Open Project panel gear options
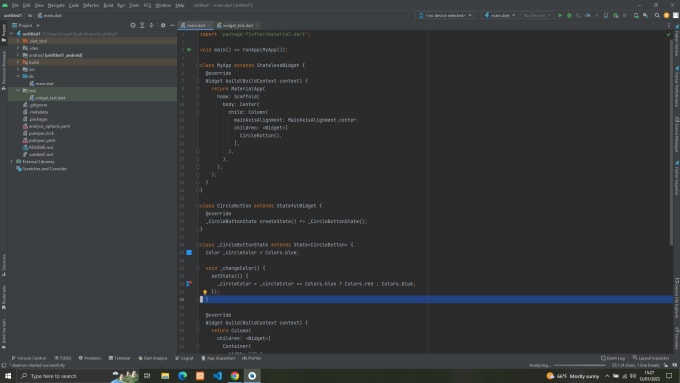The height and width of the screenshot is (383, 680). (163, 25)
